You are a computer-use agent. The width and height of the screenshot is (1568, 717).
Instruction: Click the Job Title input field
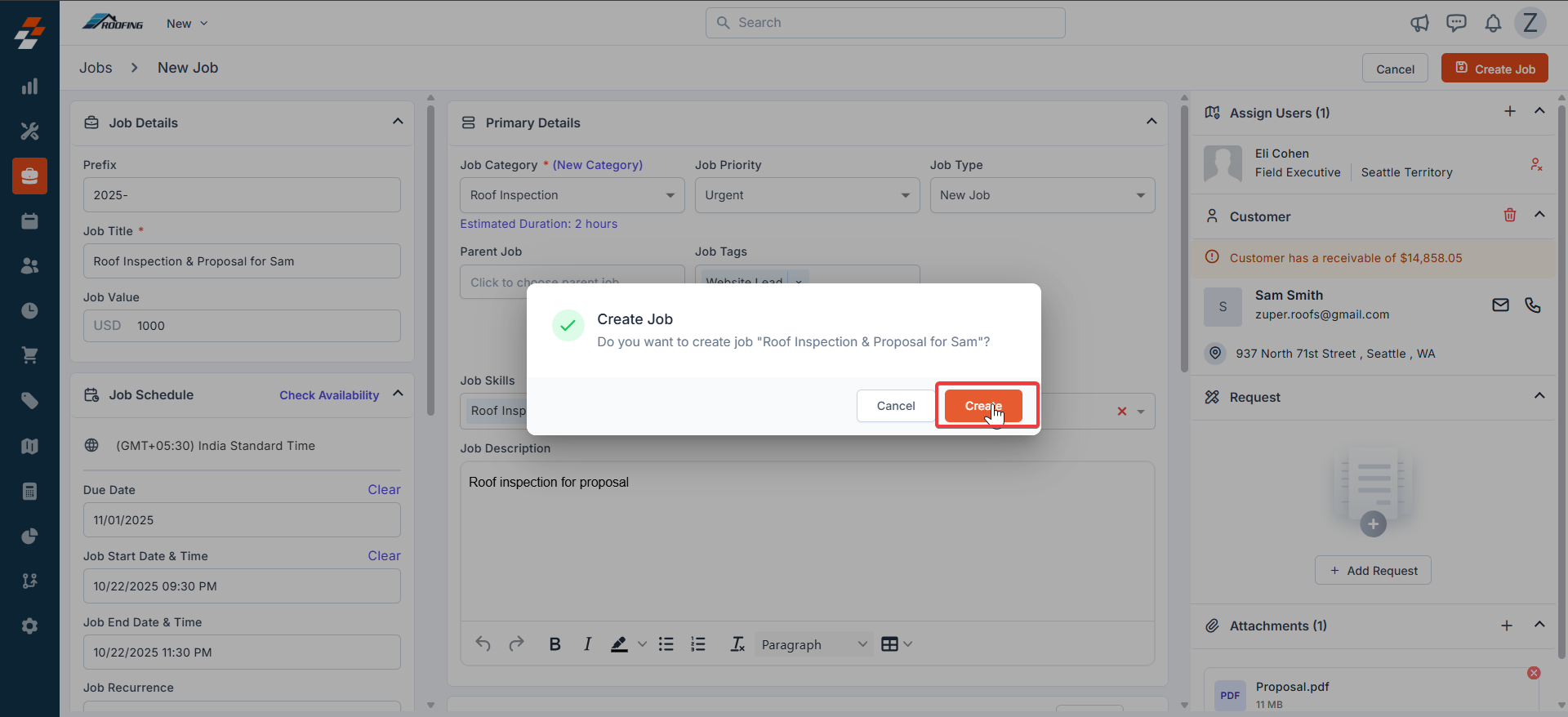pyautogui.click(x=242, y=261)
